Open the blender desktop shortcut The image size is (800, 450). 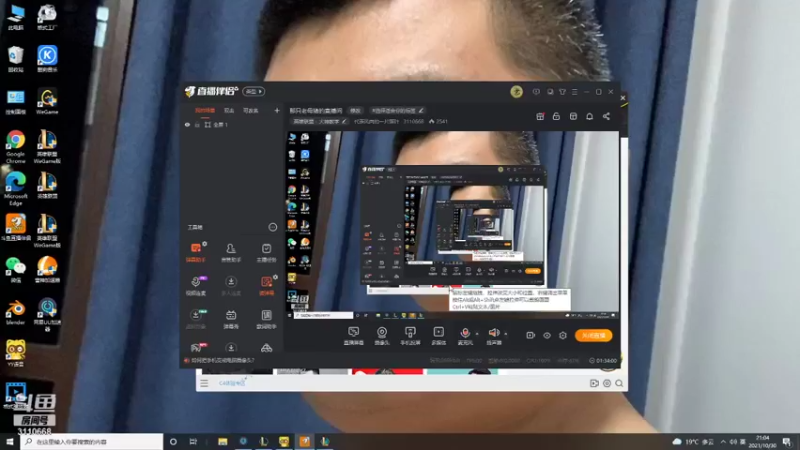tap(15, 312)
